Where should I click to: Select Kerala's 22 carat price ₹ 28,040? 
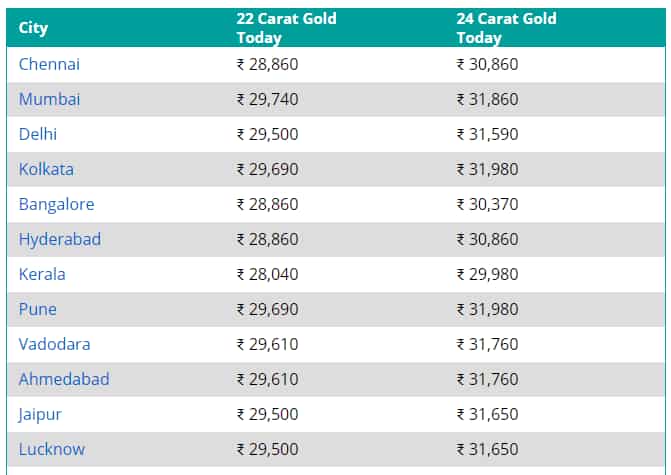pyautogui.click(x=267, y=274)
